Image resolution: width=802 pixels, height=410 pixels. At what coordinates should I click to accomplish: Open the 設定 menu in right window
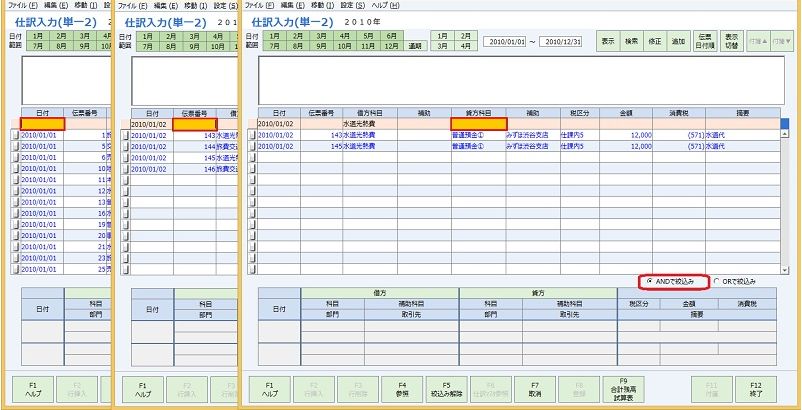point(352,5)
